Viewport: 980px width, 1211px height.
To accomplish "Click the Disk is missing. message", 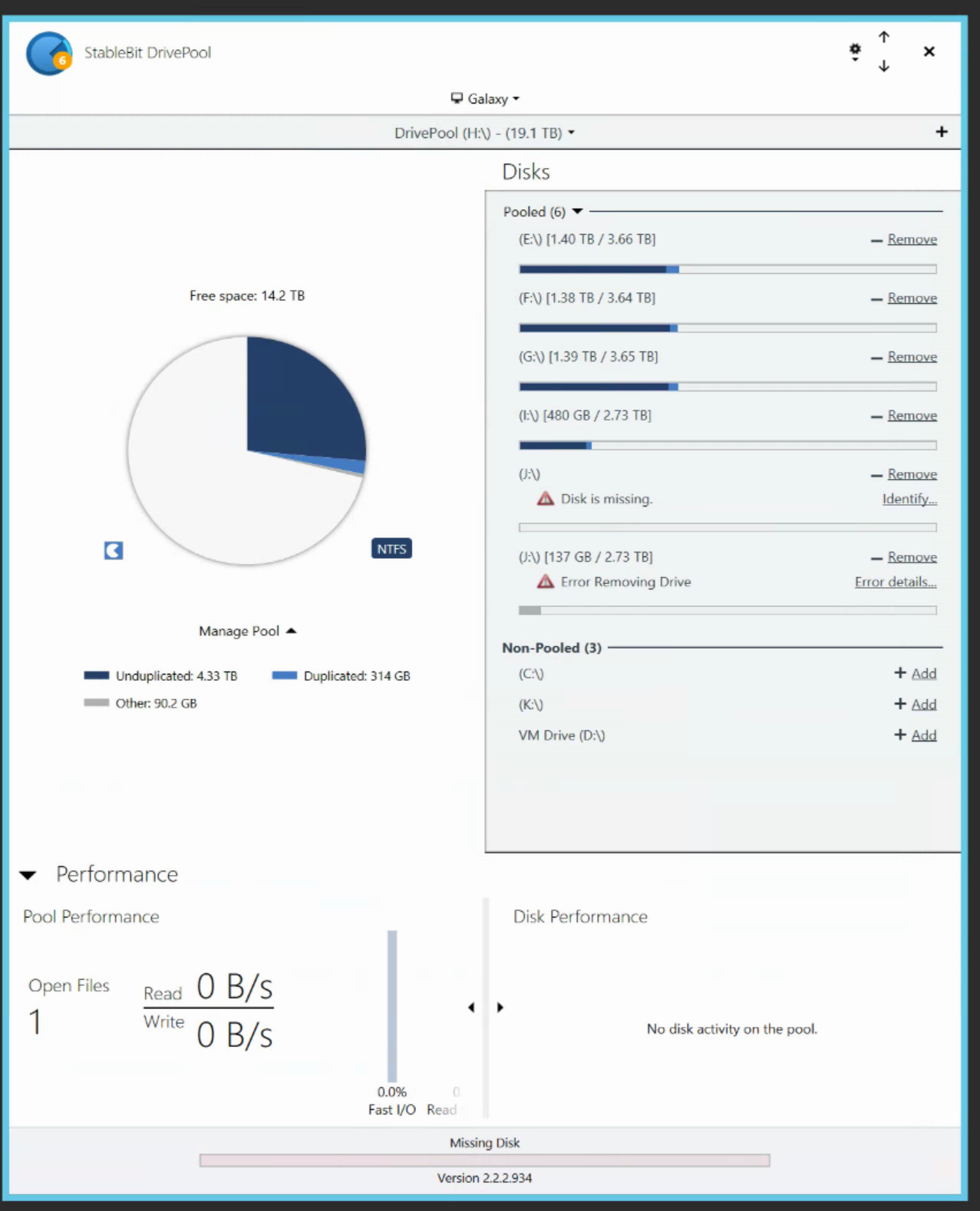I will (606, 499).
